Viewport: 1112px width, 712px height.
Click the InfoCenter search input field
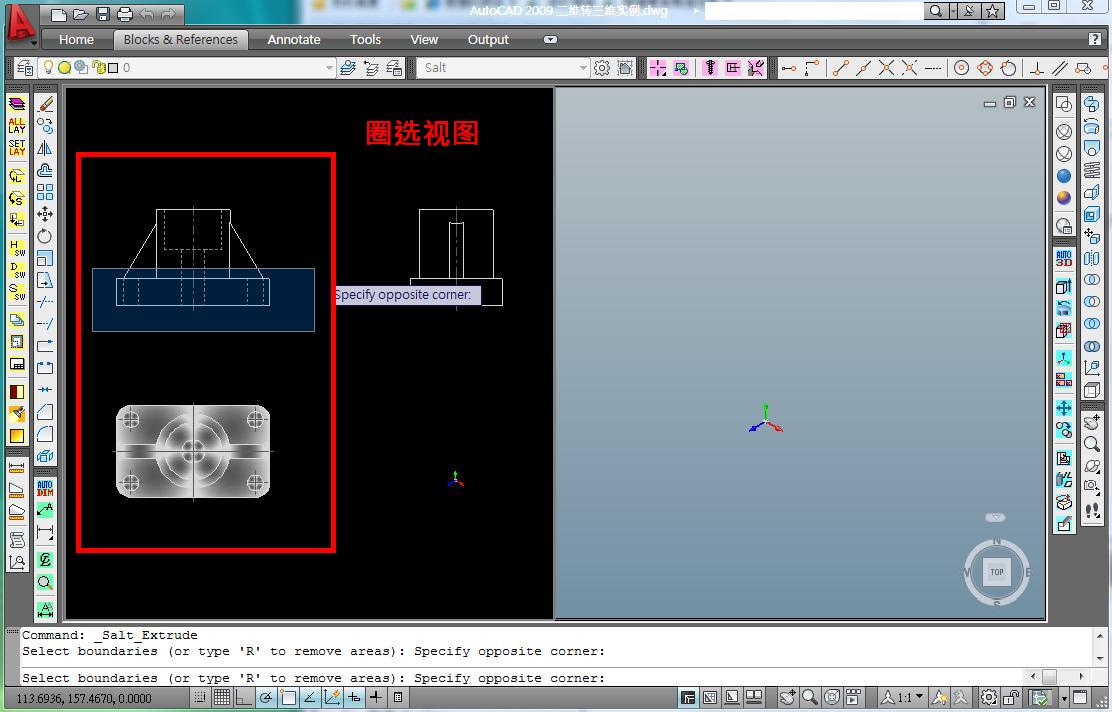pos(813,11)
